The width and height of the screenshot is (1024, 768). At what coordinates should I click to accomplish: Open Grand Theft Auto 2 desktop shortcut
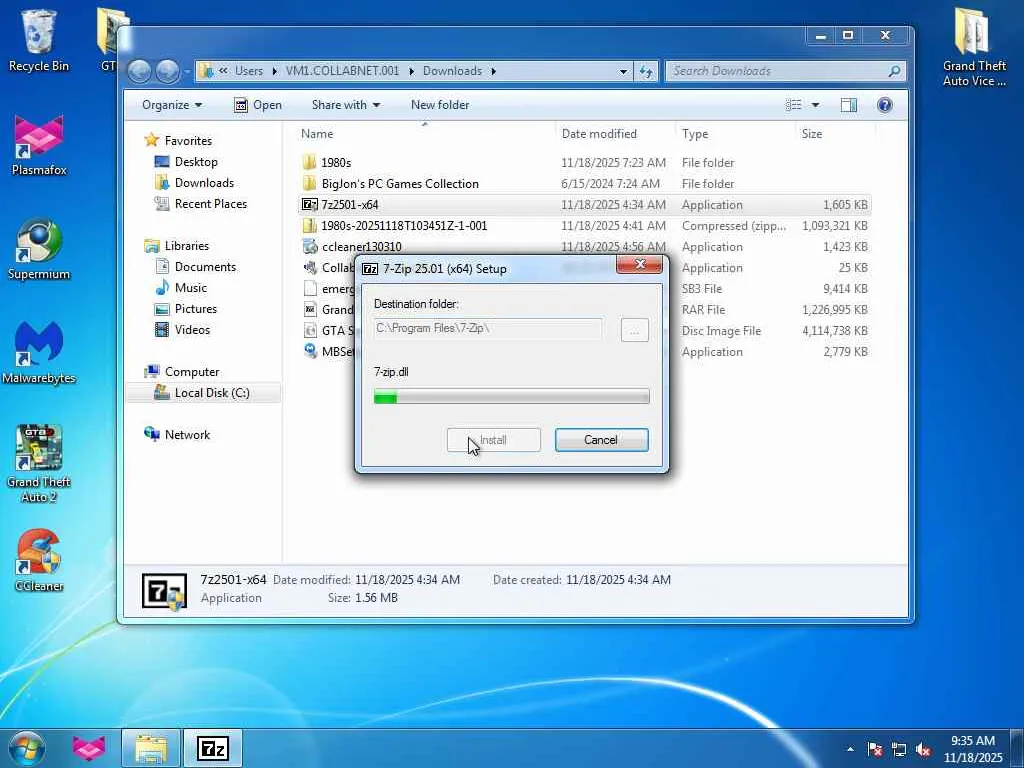(x=39, y=464)
